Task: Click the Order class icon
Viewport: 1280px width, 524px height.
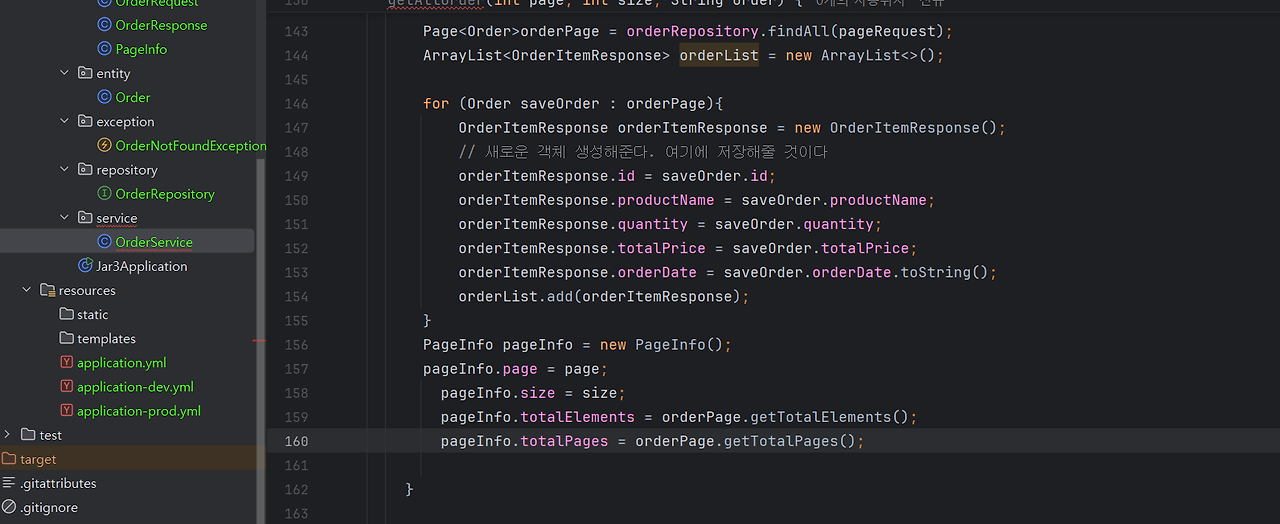Action: point(105,97)
